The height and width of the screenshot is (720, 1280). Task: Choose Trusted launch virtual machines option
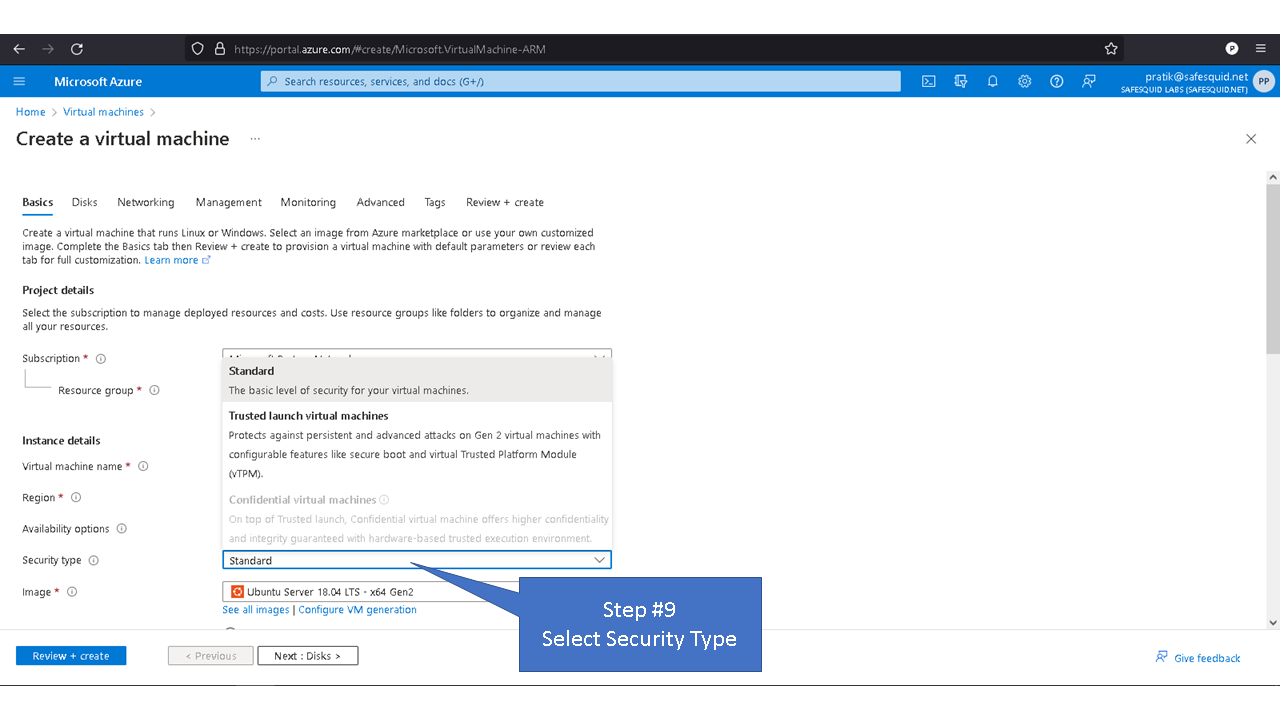(x=417, y=444)
